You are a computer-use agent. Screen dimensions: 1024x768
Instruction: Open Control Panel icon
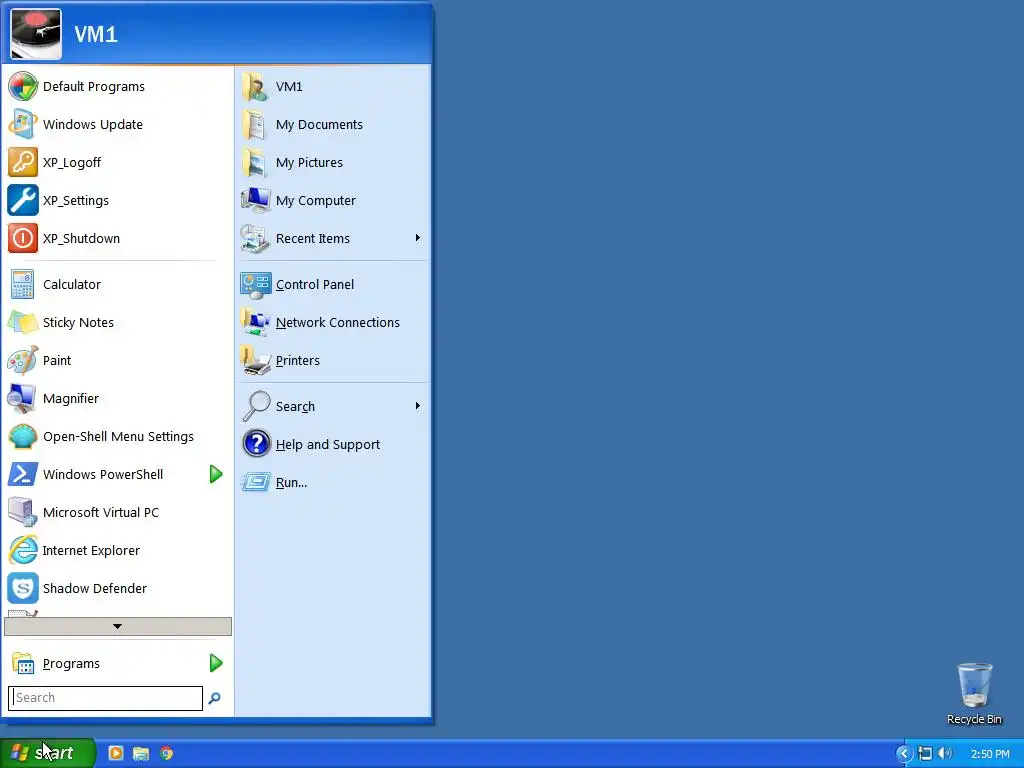(x=255, y=284)
